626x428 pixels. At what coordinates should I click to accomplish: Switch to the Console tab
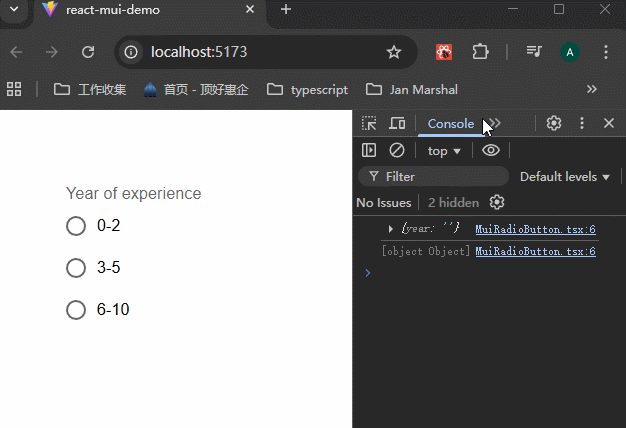click(x=450, y=123)
